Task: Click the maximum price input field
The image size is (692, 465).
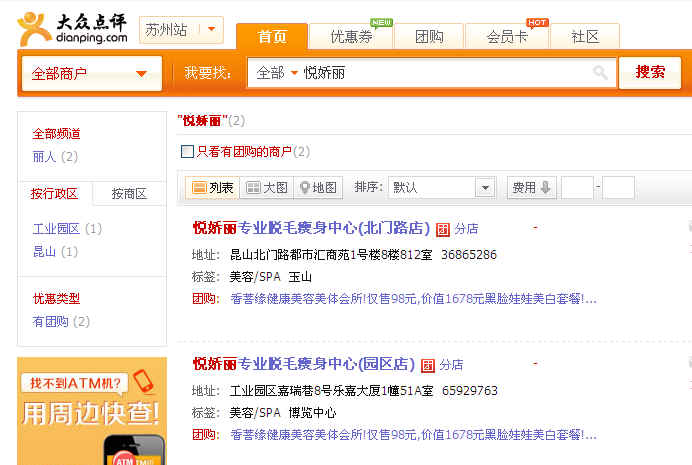Action: tap(618, 188)
